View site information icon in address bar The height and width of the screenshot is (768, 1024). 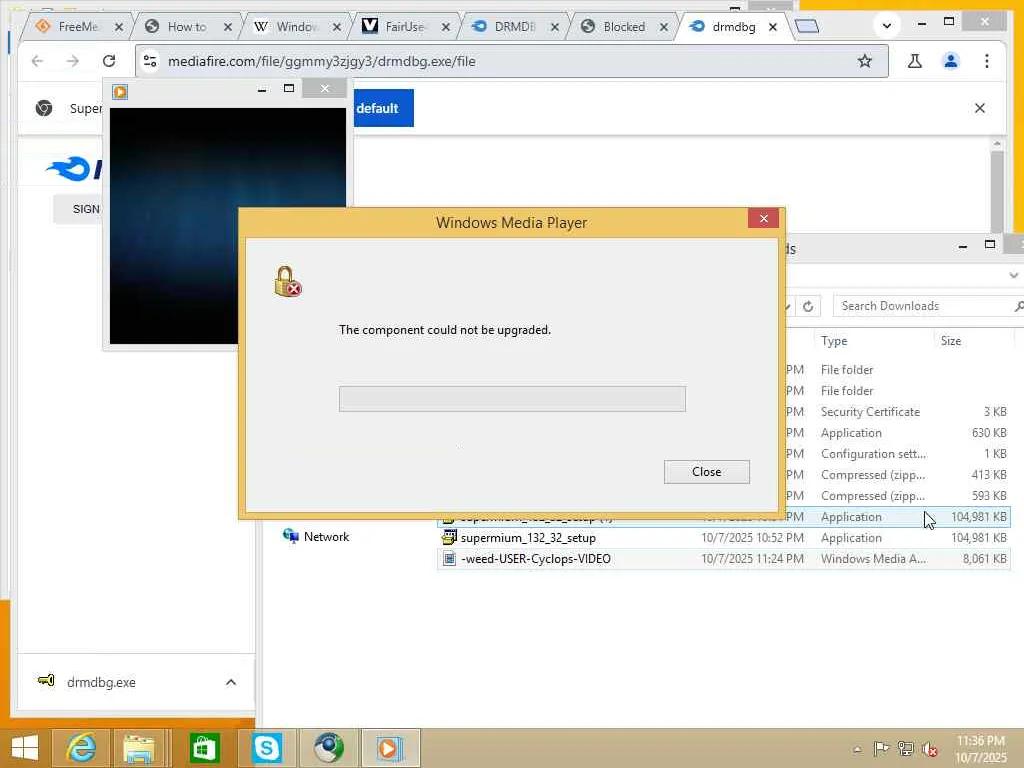[150, 61]
